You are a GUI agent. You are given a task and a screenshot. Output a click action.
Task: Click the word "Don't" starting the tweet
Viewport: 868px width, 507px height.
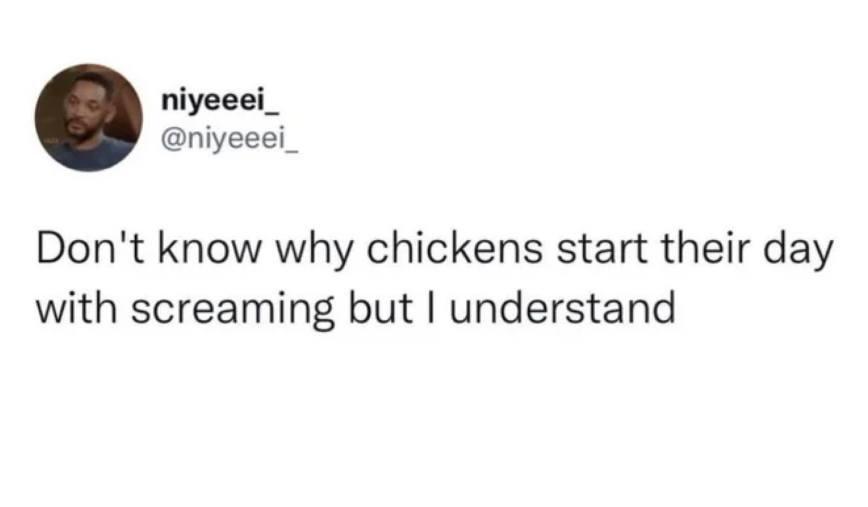(x=92, y=249)
